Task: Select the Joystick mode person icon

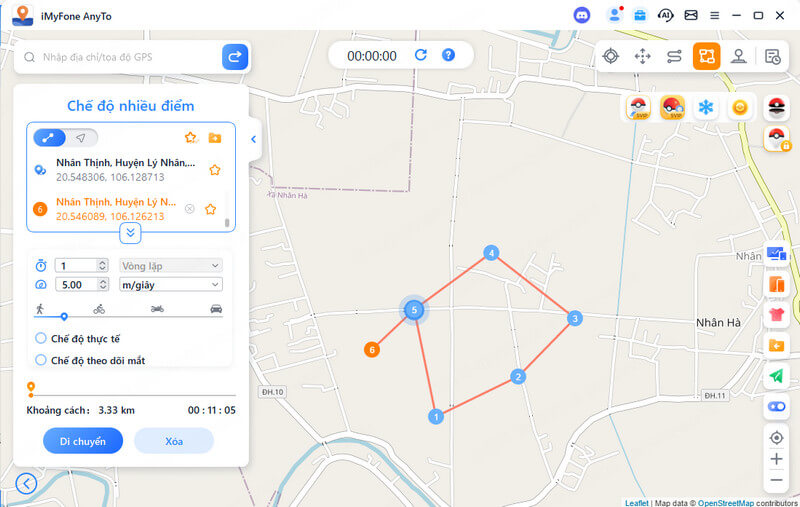Action: [738, 56]
